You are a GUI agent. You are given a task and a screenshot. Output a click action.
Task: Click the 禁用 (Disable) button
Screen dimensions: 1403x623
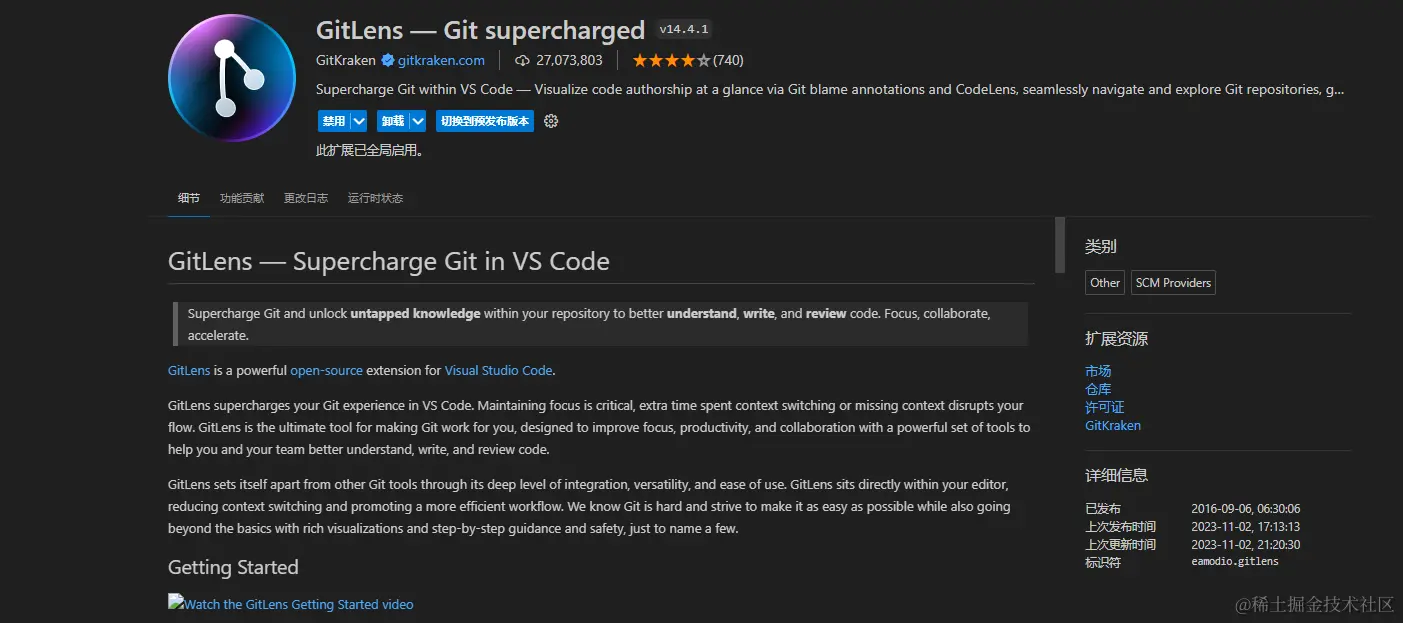pyautogui.click(x=333, y=121)
